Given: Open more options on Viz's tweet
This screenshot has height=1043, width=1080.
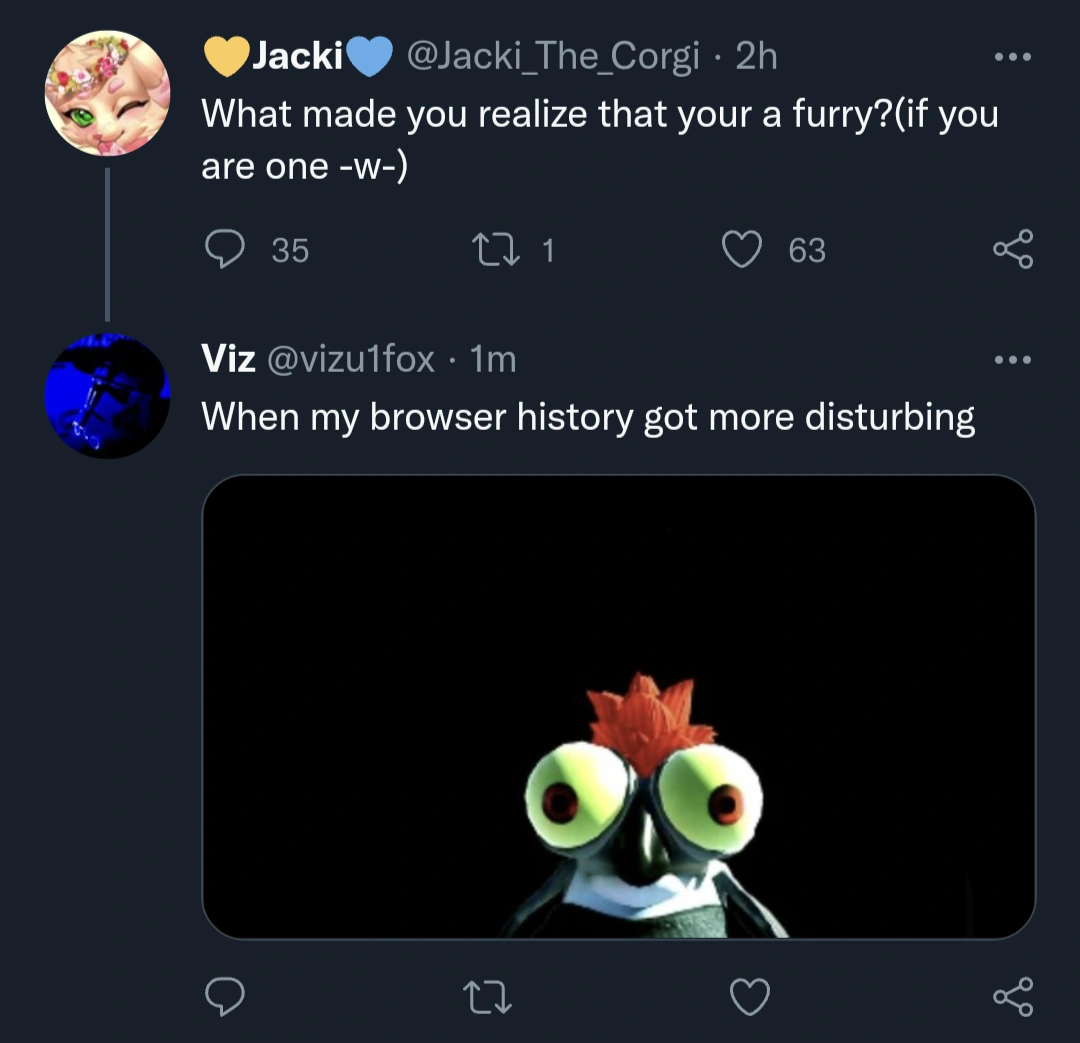Looking at the screenshot, I should pyautogui.click(x=1013, y=360).
